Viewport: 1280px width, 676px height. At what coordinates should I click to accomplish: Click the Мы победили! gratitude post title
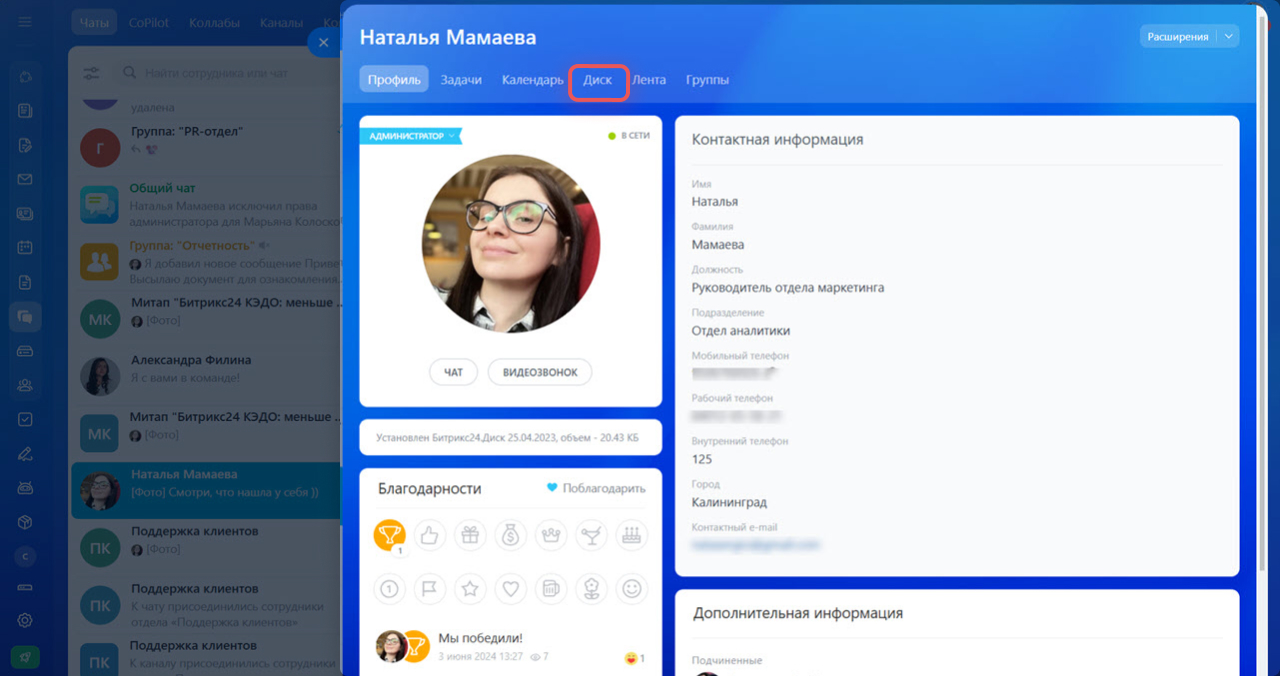pyautogui.click(x=480, y=638)
